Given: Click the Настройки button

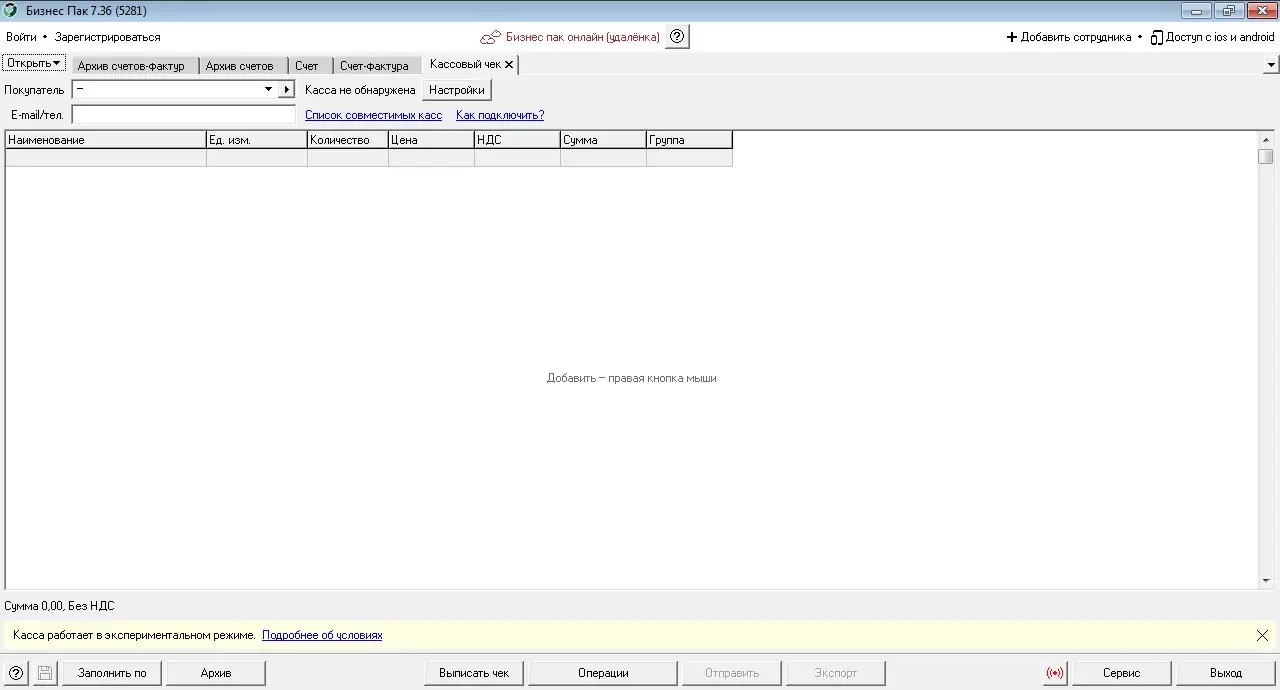Looking at the screenshot, I should 457,90.
